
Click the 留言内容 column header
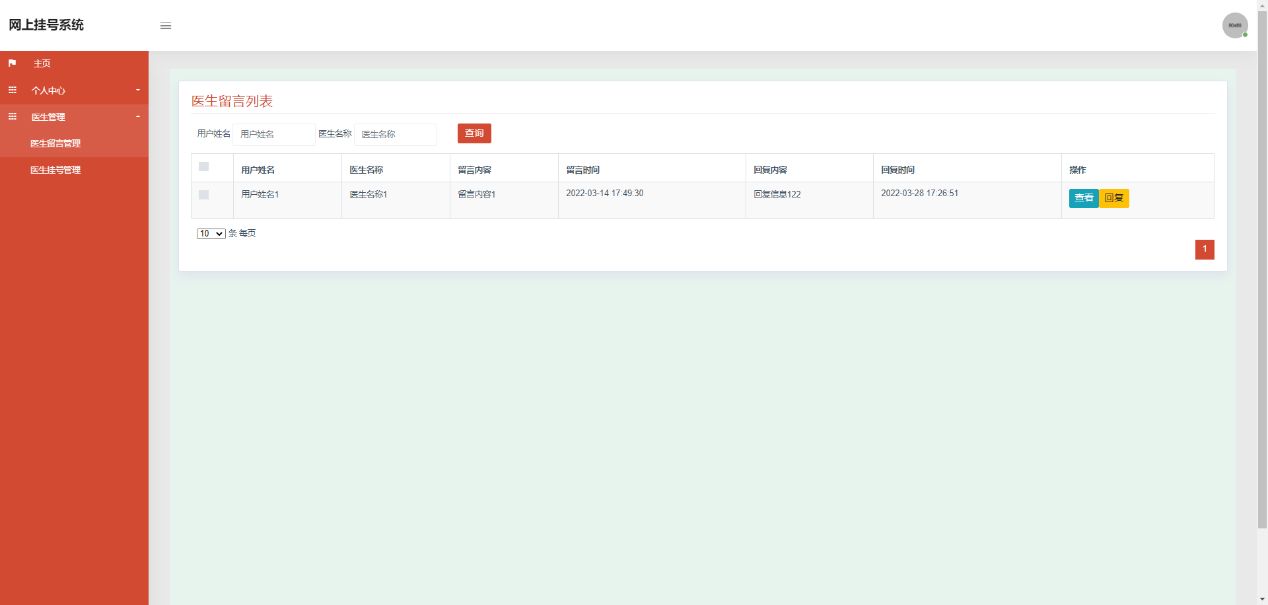click(475, 170)
